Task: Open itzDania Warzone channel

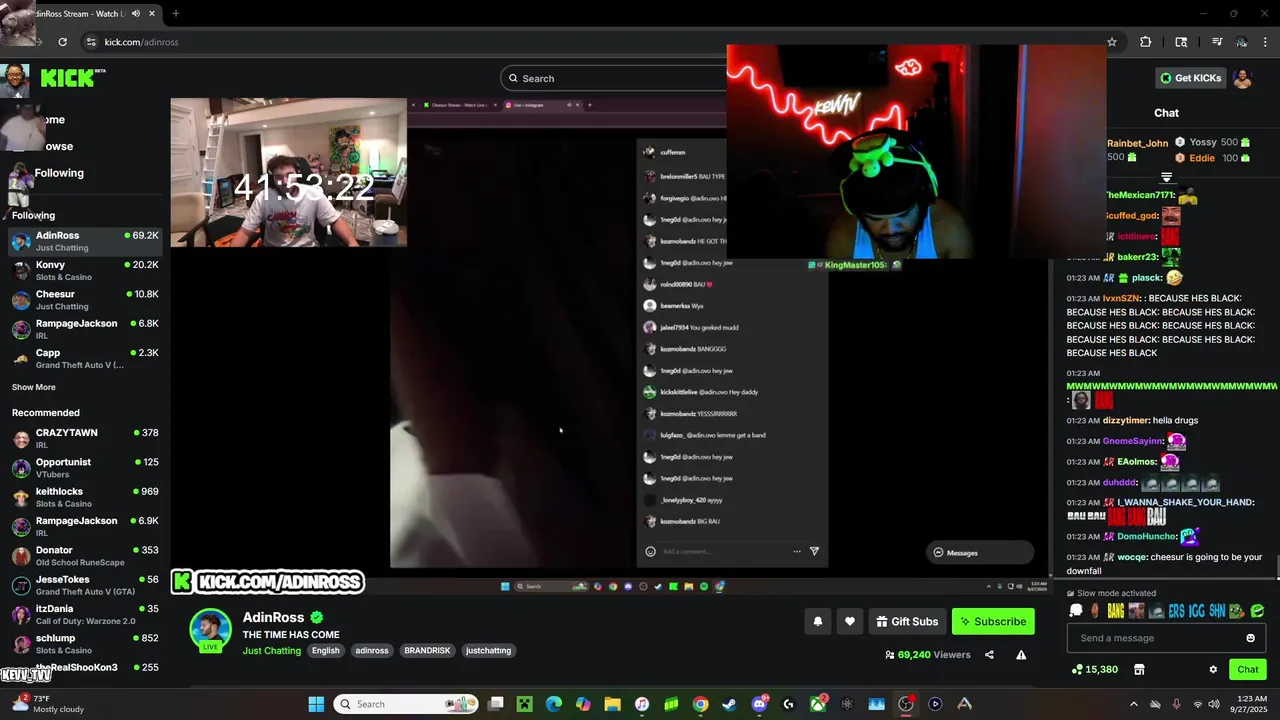Action: pyautogui.click(x=84, y=614)
